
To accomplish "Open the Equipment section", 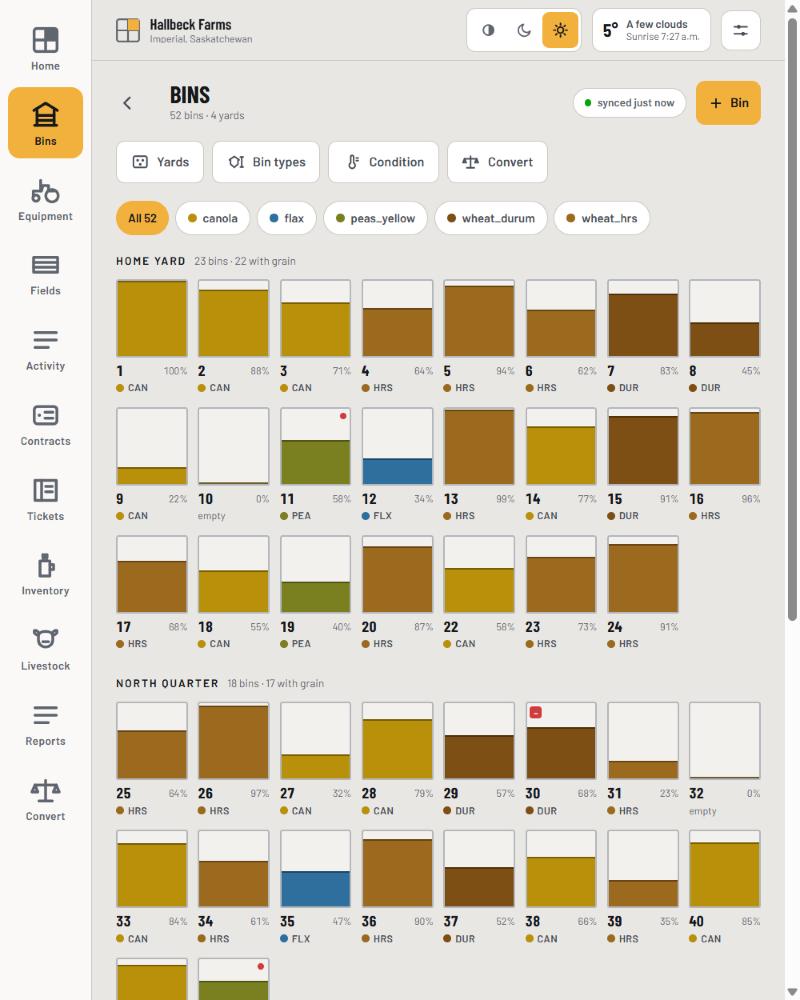I will tap(45, 198).
